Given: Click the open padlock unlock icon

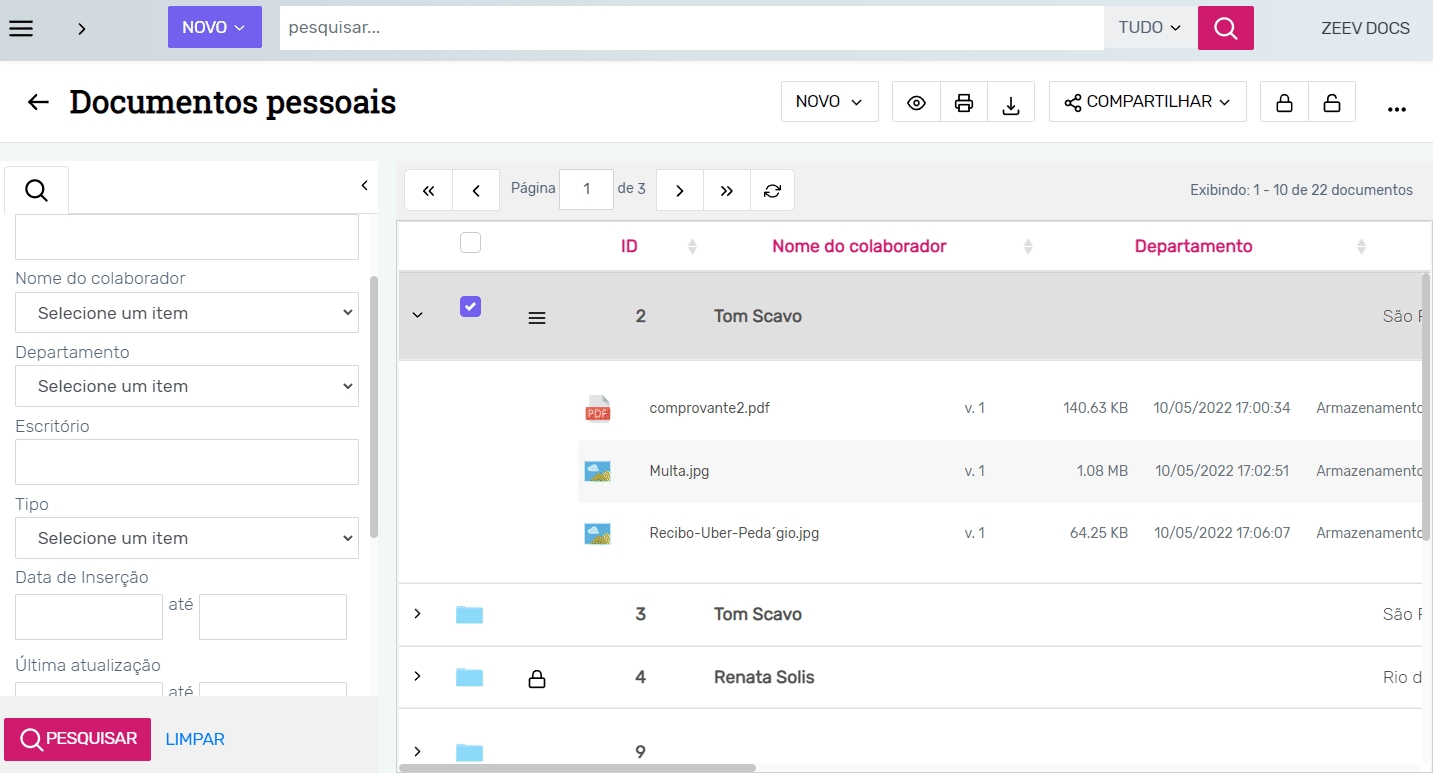Looking at the screenshot, I should point(1331,103).
